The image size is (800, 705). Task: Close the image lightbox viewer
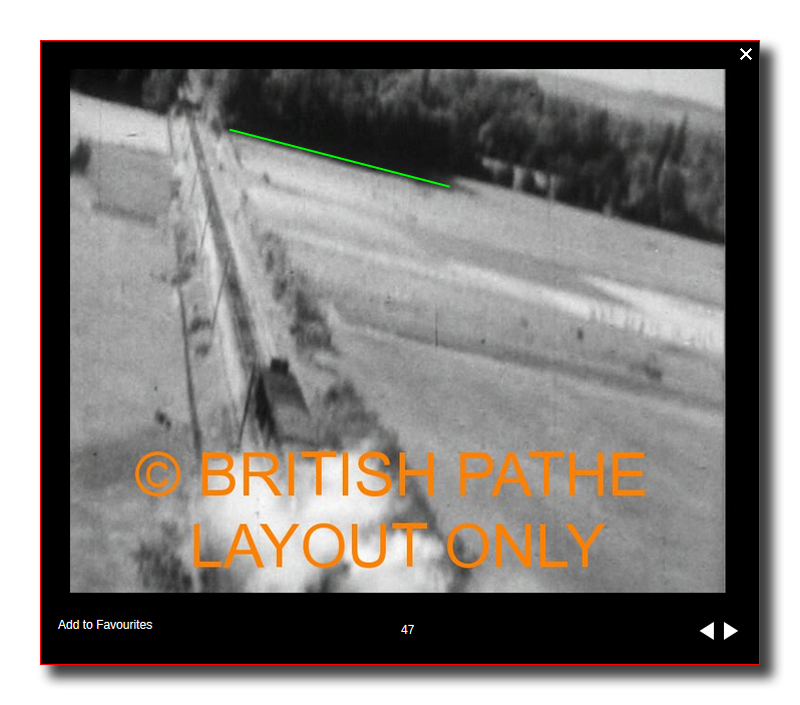click(745, 54)
